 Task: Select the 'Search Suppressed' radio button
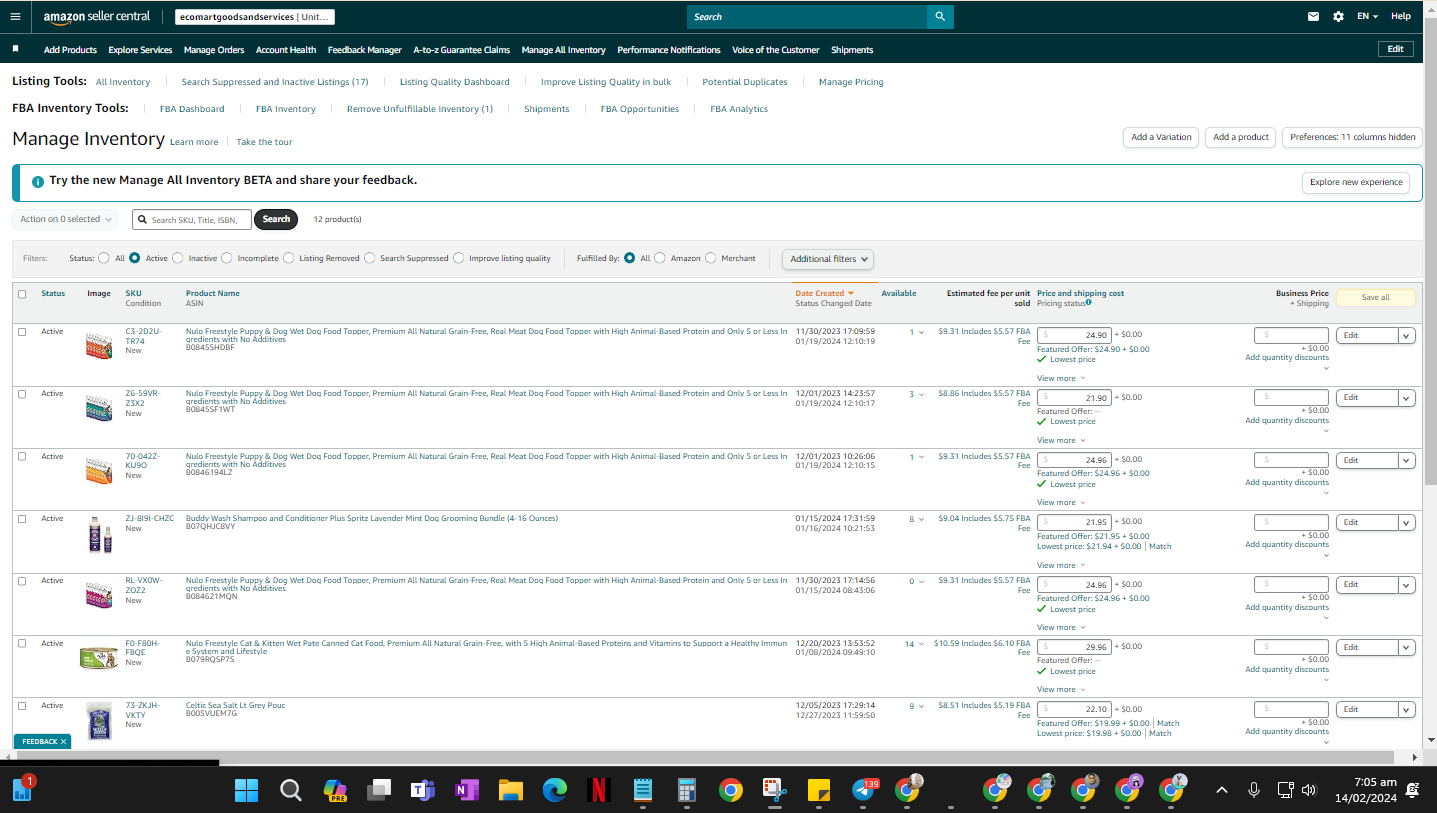pos(370,258)
